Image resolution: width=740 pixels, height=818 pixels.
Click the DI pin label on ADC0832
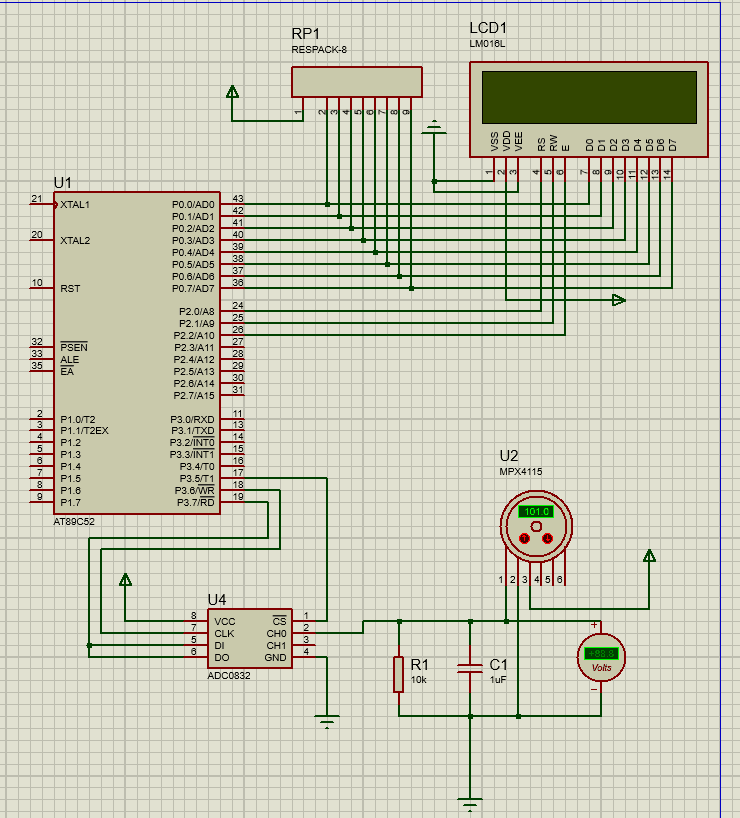pyautogui.click(x=219, y=645)
